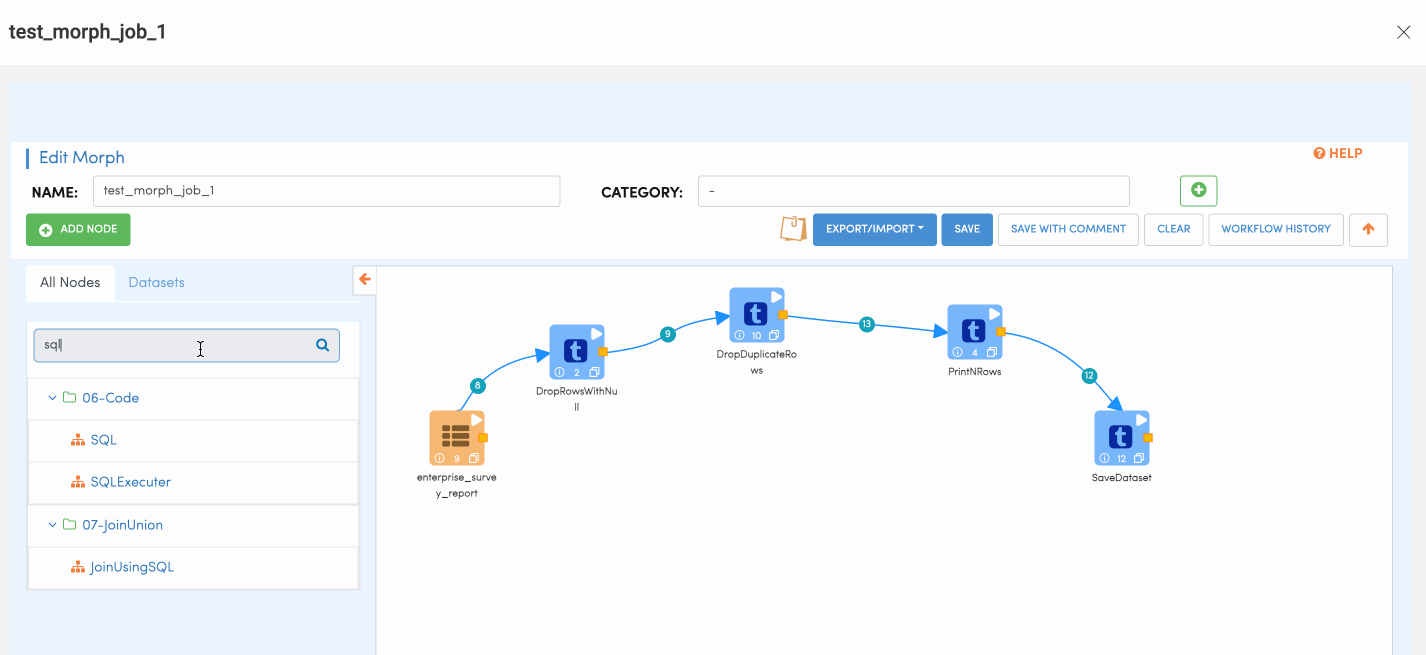1426x655 pixels.
Task: Click the orange sticky notes icon
Action: pos(793,229)
